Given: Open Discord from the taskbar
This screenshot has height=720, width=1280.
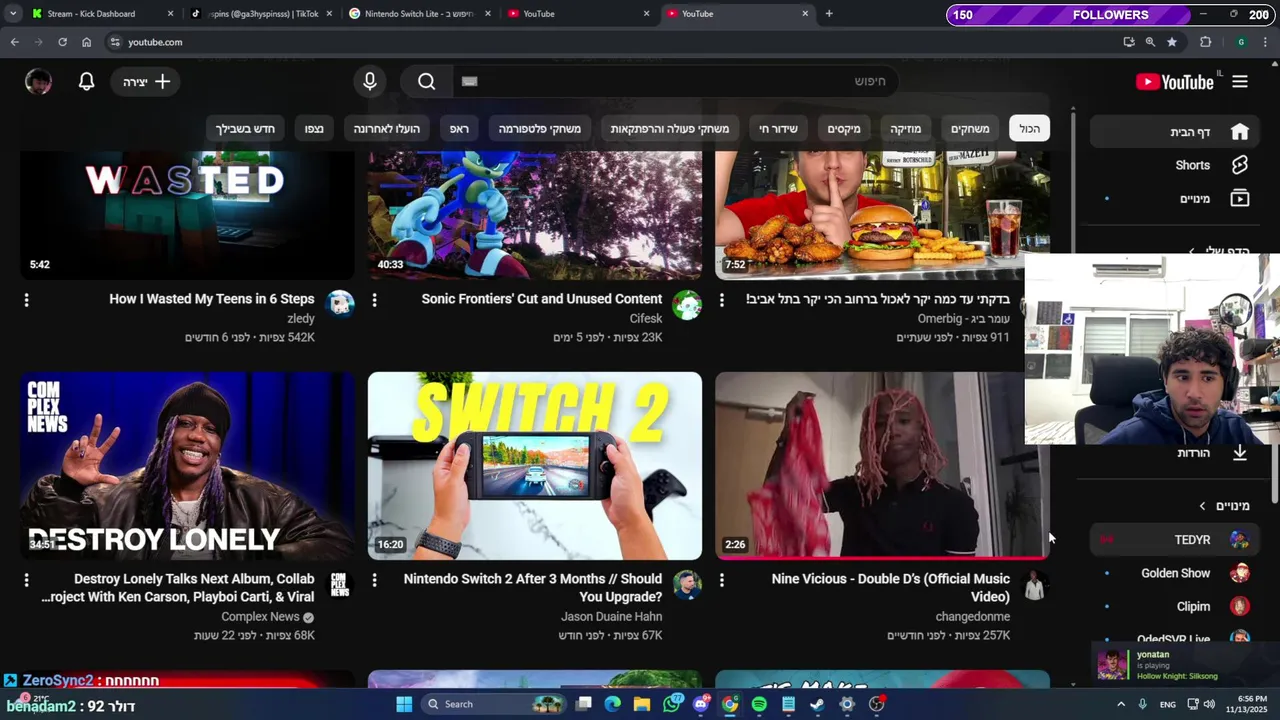Looking at the screenshot, I should point(701,704).
